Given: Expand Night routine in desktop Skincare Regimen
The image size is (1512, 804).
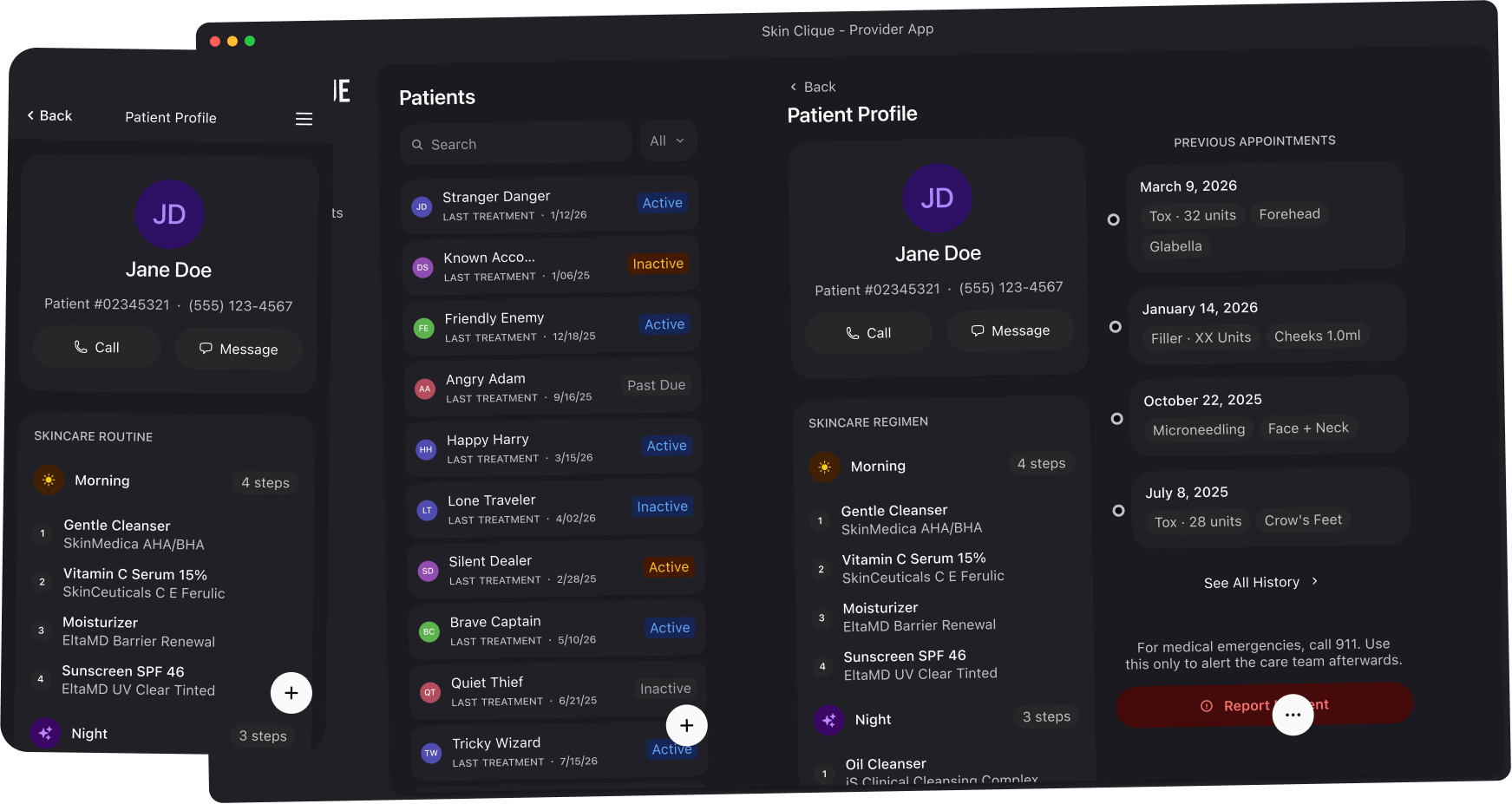Looking at the screenshot, I should pyautogui.click(x=946, y=719).
